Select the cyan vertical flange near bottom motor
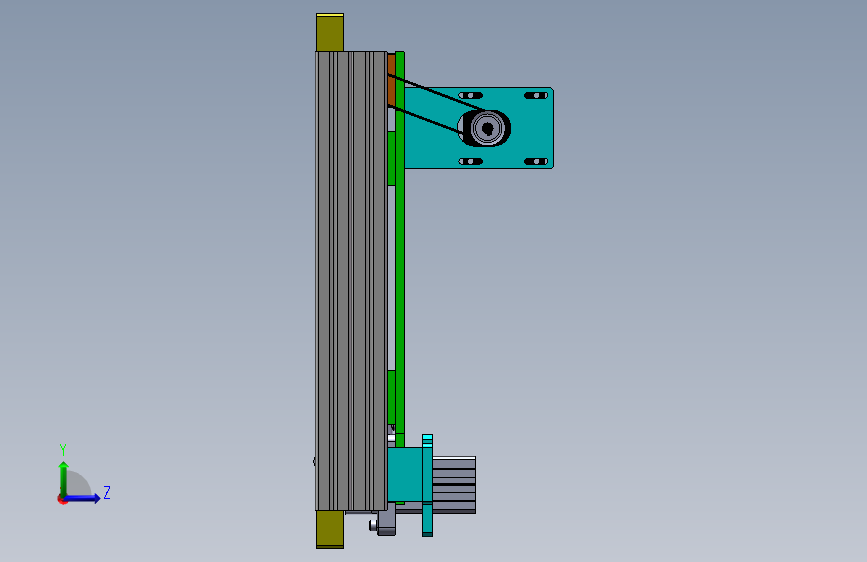867x562 pixels. (427, 486)
